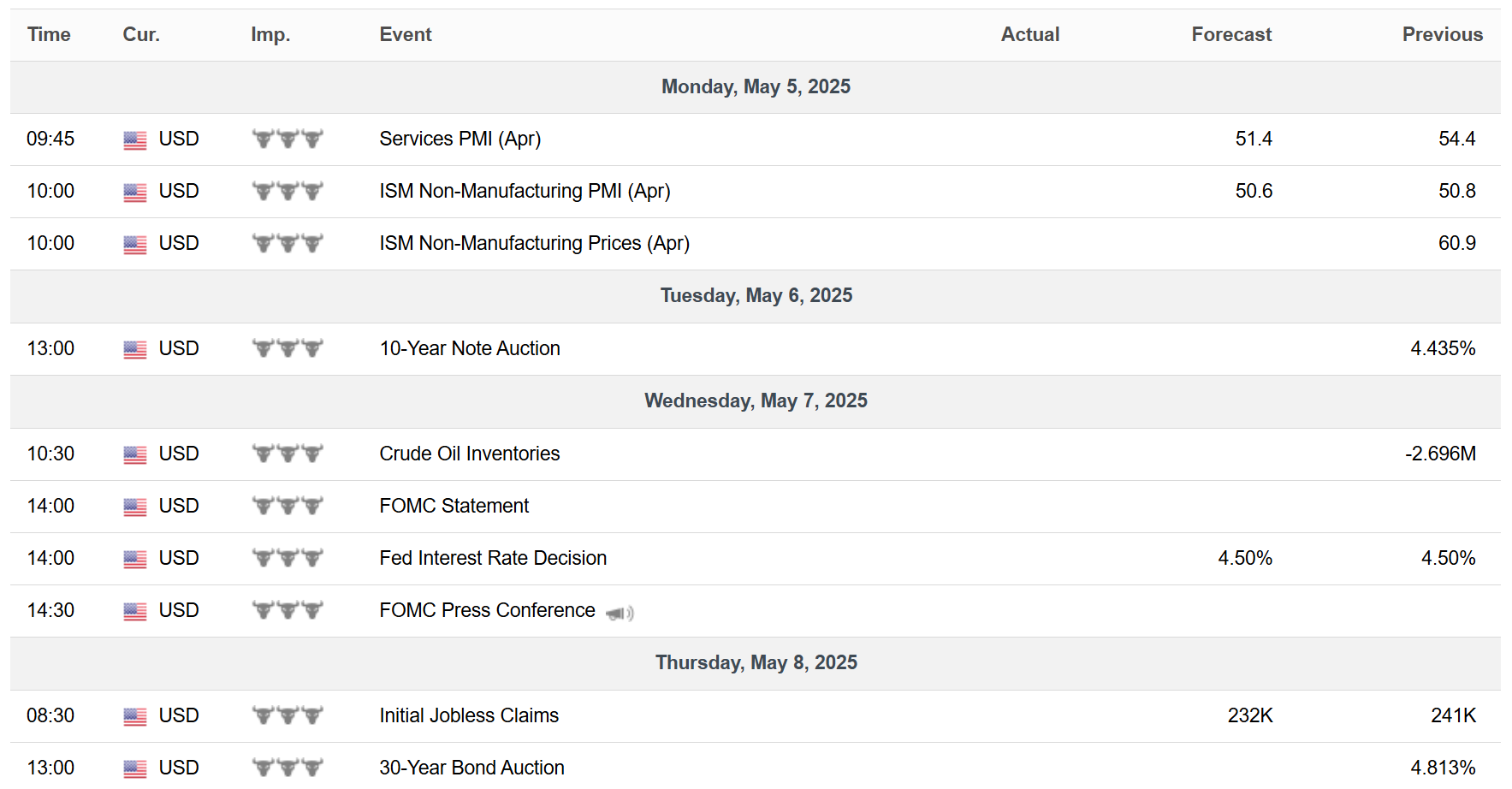Click the 4.50% forecast for Fed rate decision

tap(1245, 558)
